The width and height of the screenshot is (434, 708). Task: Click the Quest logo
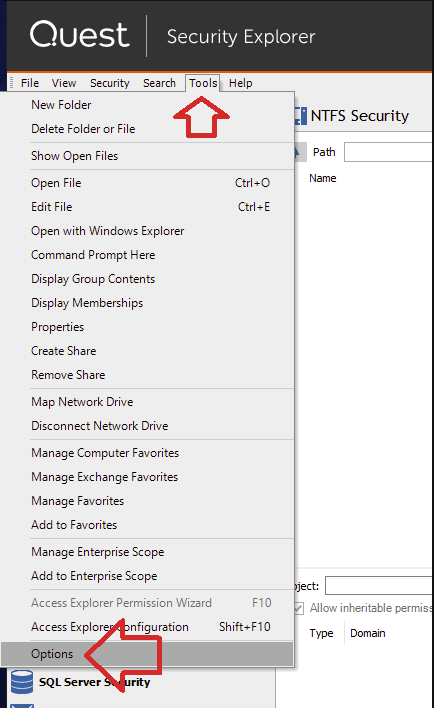click(79, 34)
